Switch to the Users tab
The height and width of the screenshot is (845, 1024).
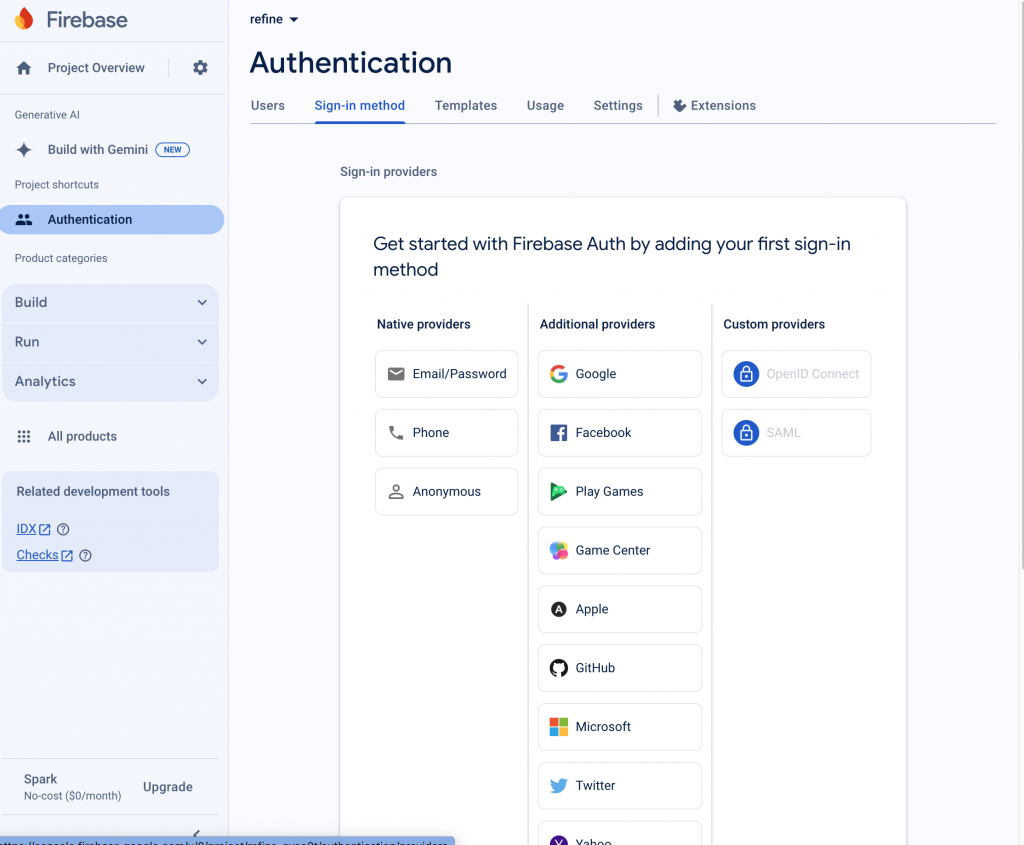coord(268,105)
